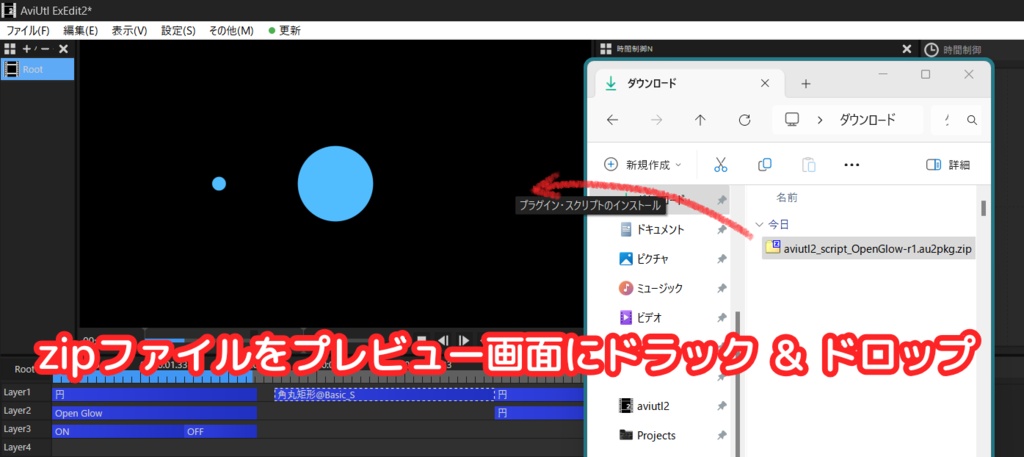Go forward in File Explorer
The image size is (1024, 457).
coord(656,120)
